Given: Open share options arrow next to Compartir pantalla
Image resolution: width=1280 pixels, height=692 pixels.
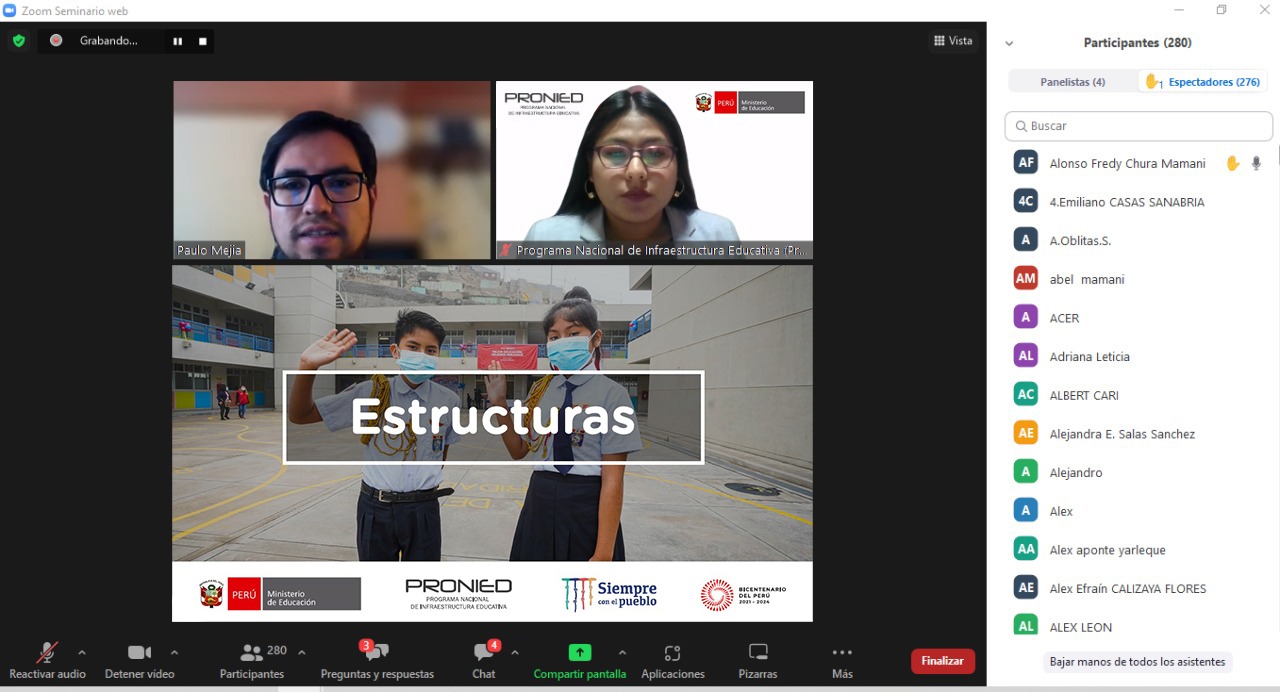Looking at the screenshot, I should click(622, 653).
